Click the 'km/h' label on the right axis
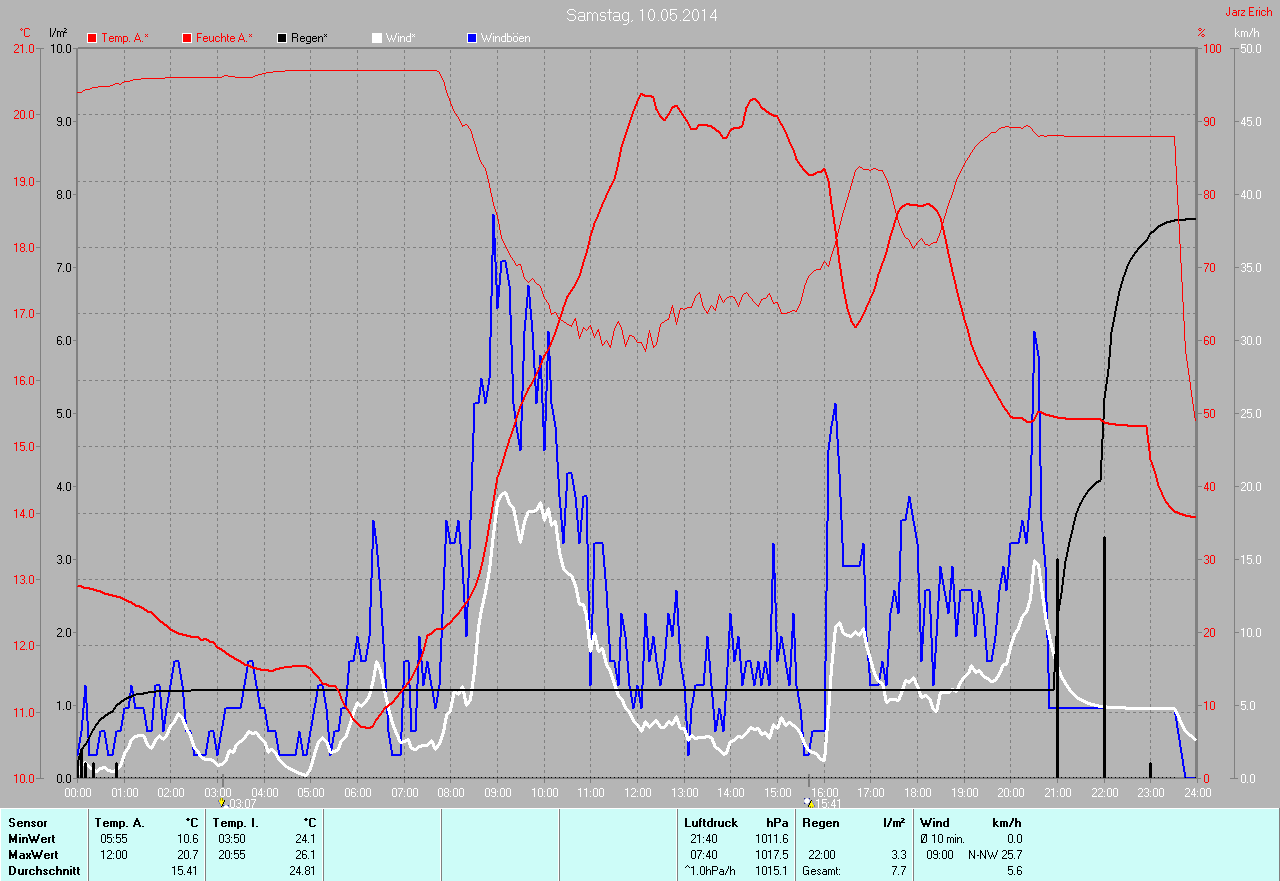This screenshot has height=881, width=1280. point(1247,33)
